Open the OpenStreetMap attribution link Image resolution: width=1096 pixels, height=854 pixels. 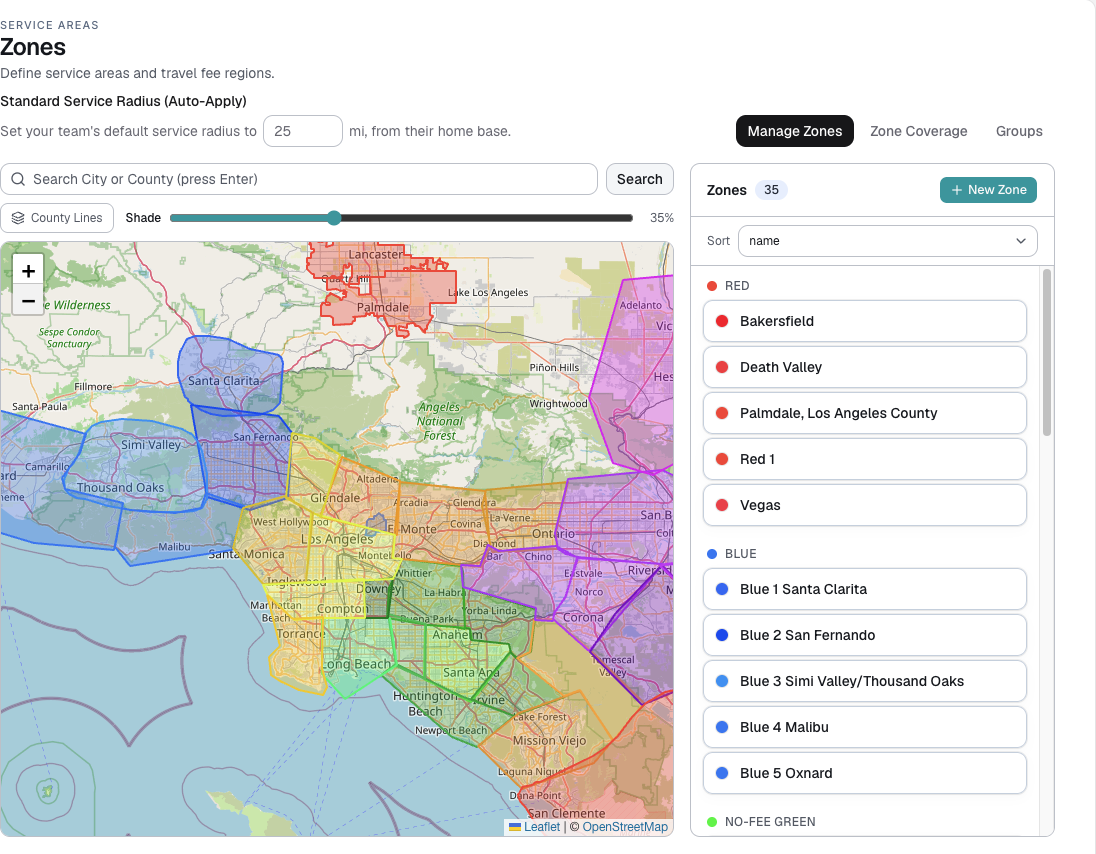625,827
